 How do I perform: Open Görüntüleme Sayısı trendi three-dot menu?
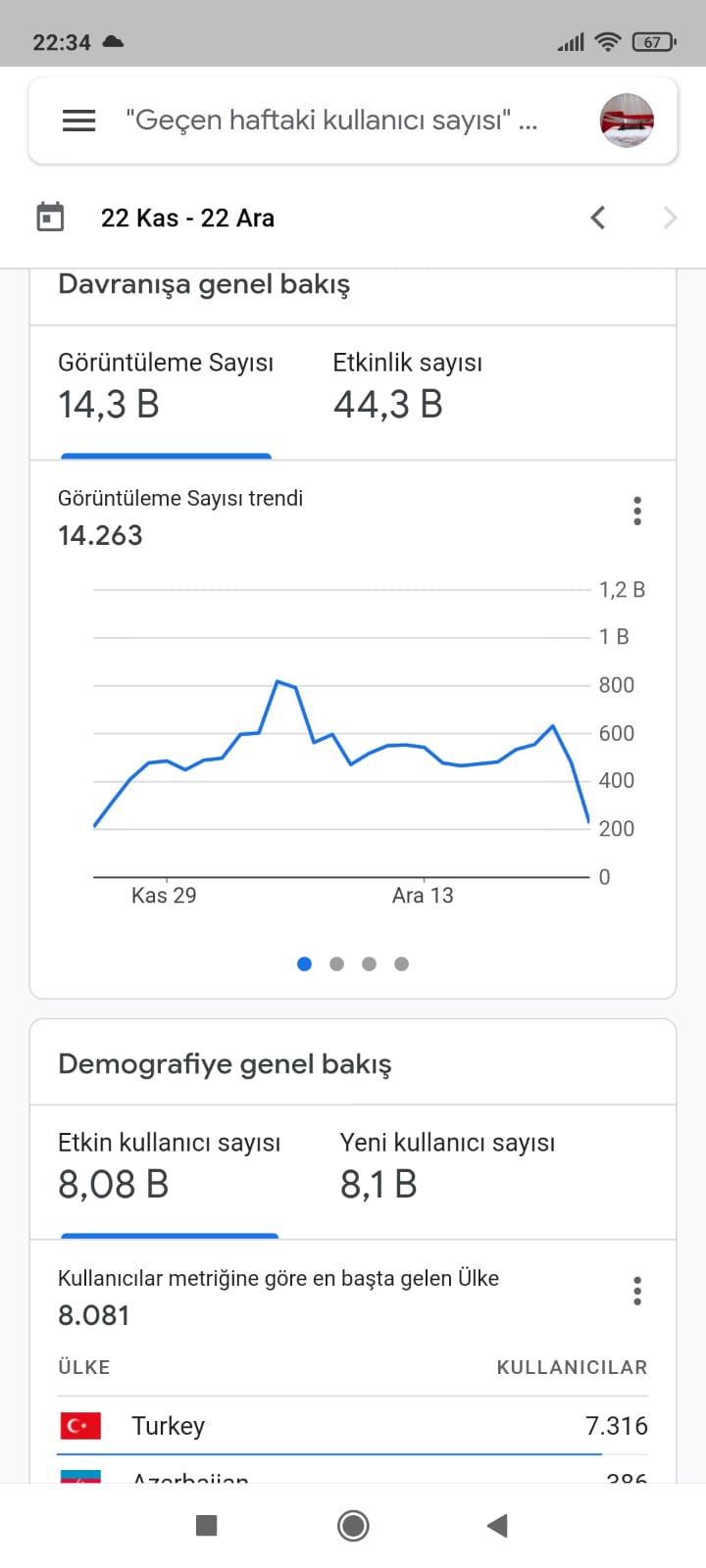tap(637, 511)
